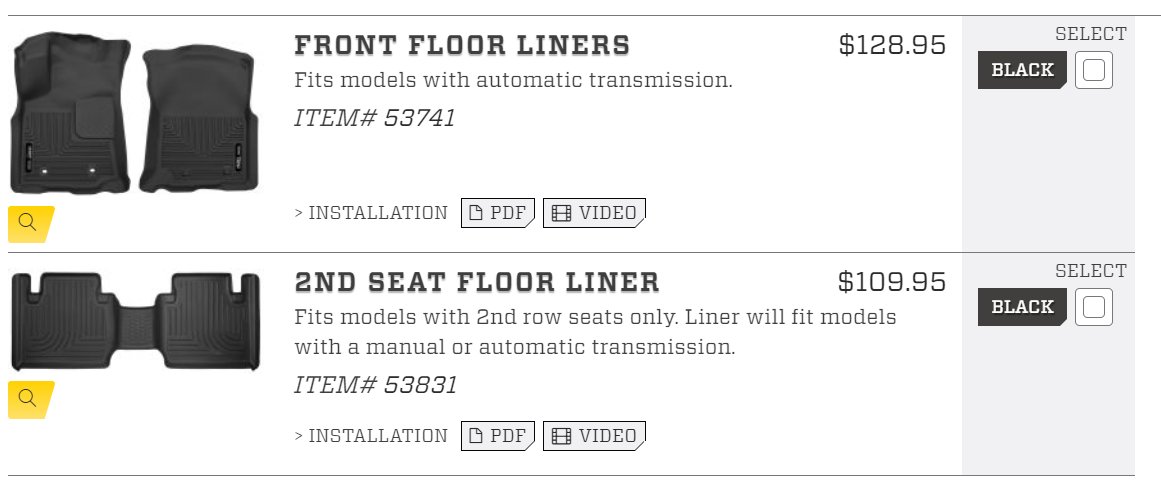Click the magnifier icon under 2nd Seat Floor Liner image
The height and width of the screenshot is (491, 1161).
pyautogui.click(x=31, y=400)
